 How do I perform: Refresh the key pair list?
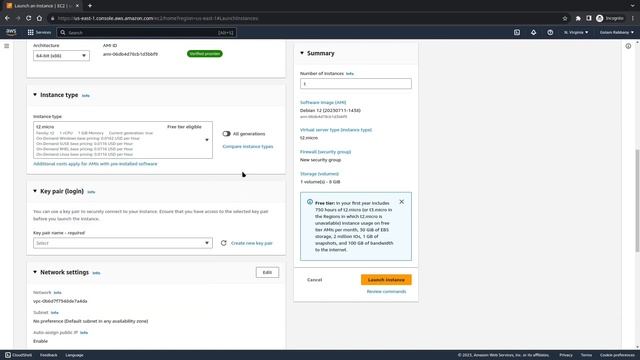point(223,243)
